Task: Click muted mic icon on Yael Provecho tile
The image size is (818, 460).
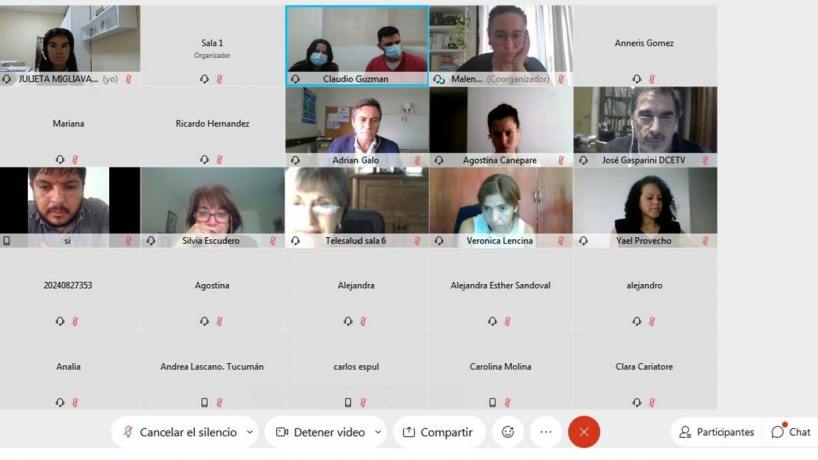Action: [705, 240]
